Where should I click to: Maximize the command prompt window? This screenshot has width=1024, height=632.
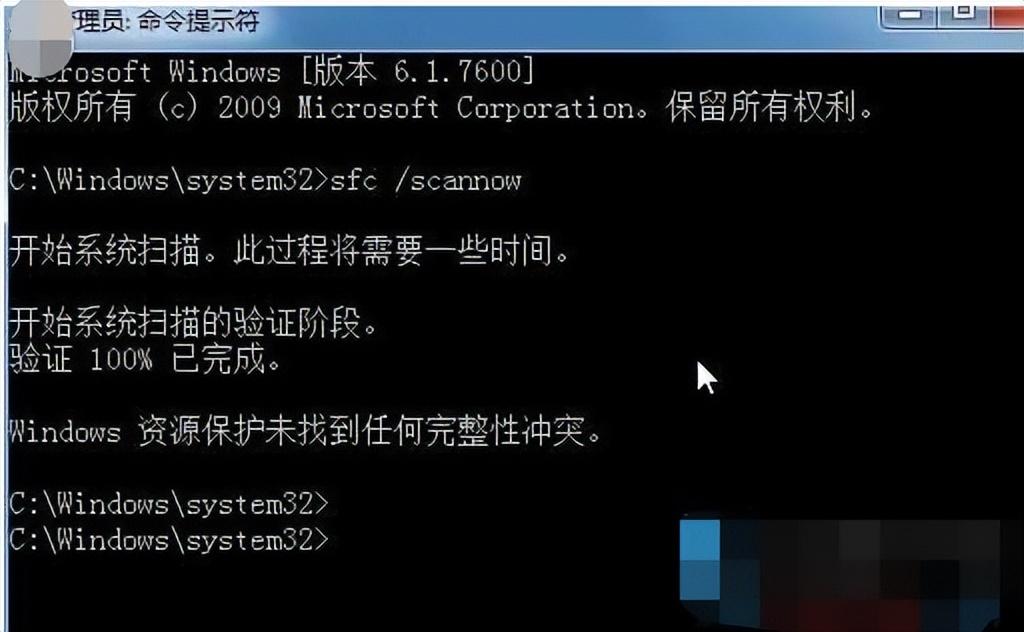pyautogui.click(x=965, y=13)
